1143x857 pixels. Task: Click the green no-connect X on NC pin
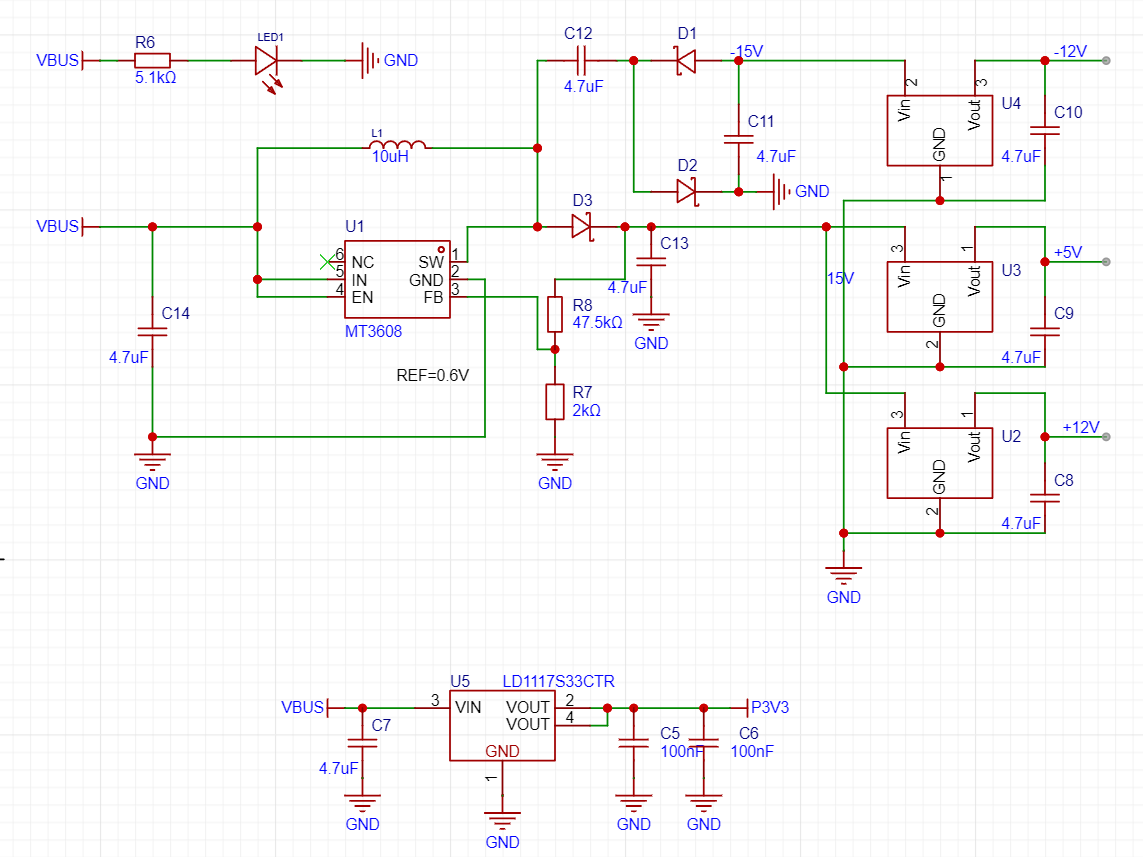(327, 262)
